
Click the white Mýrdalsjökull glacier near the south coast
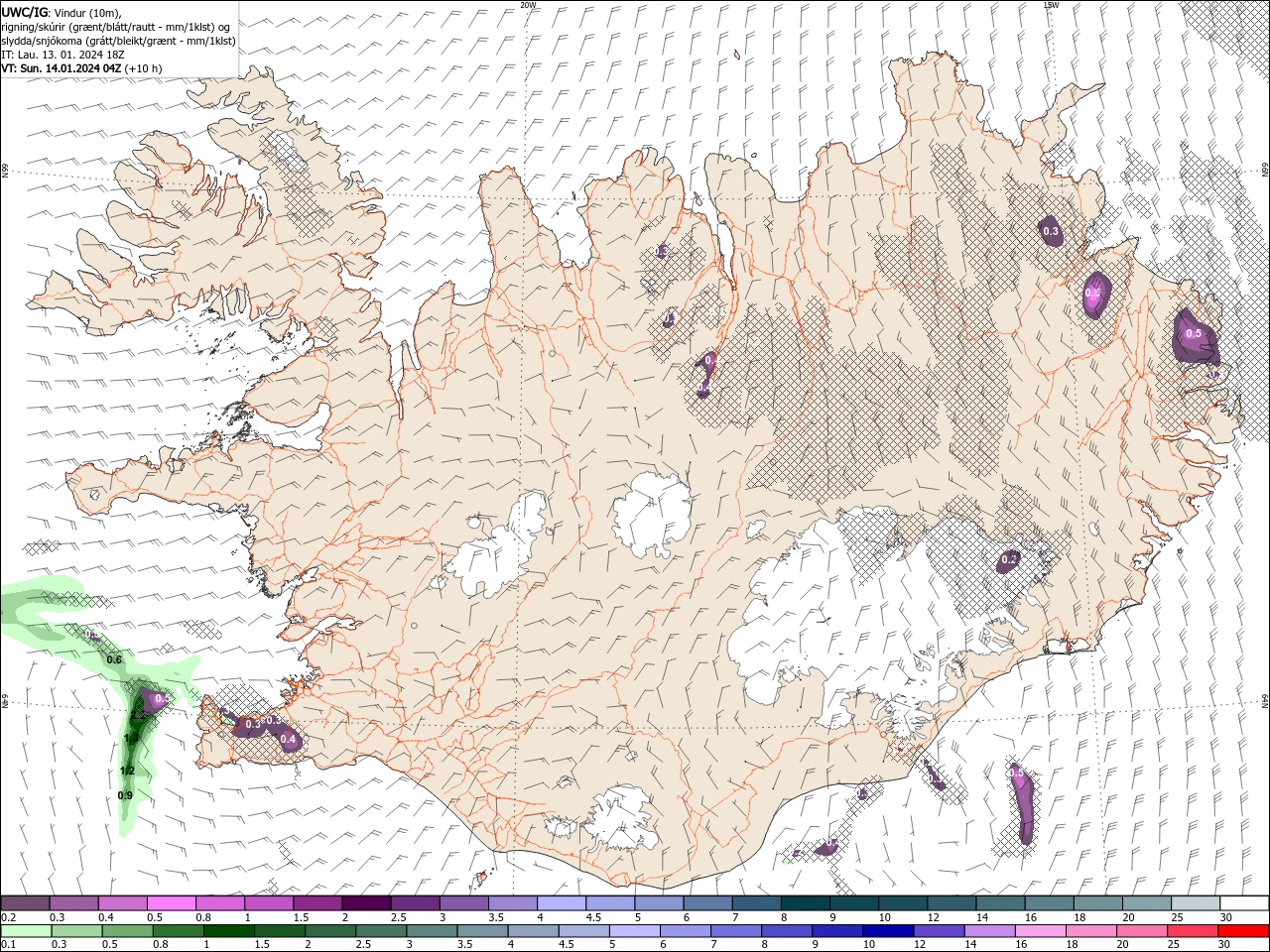point(623,817)
